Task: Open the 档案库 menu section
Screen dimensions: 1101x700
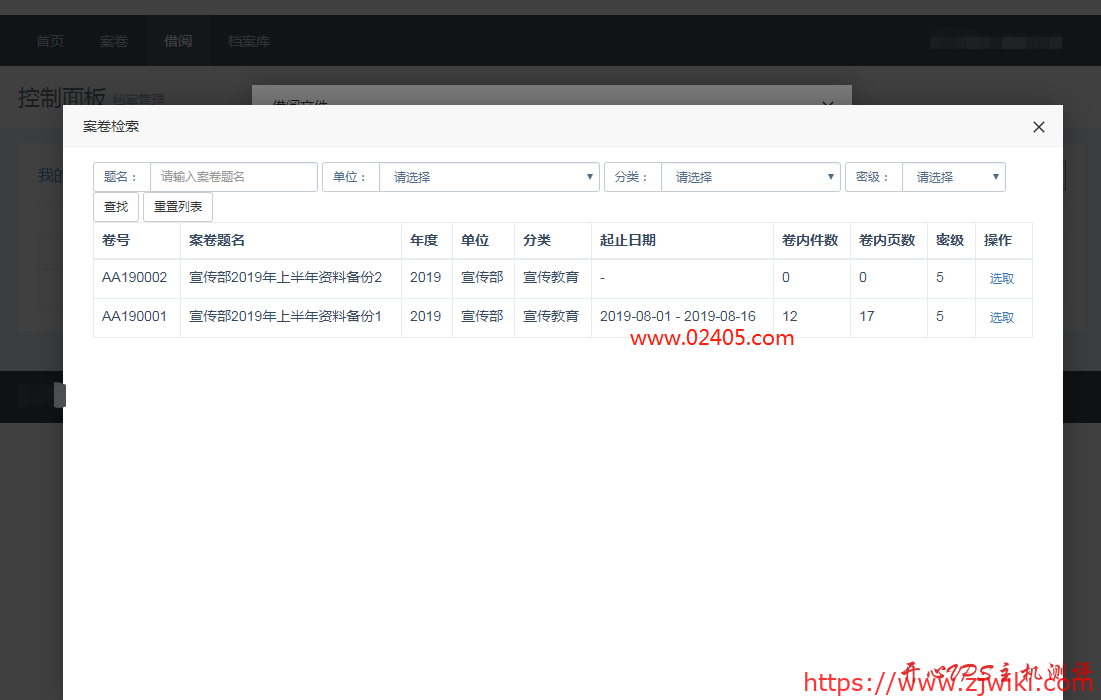Action: click(x=247, y=41)
